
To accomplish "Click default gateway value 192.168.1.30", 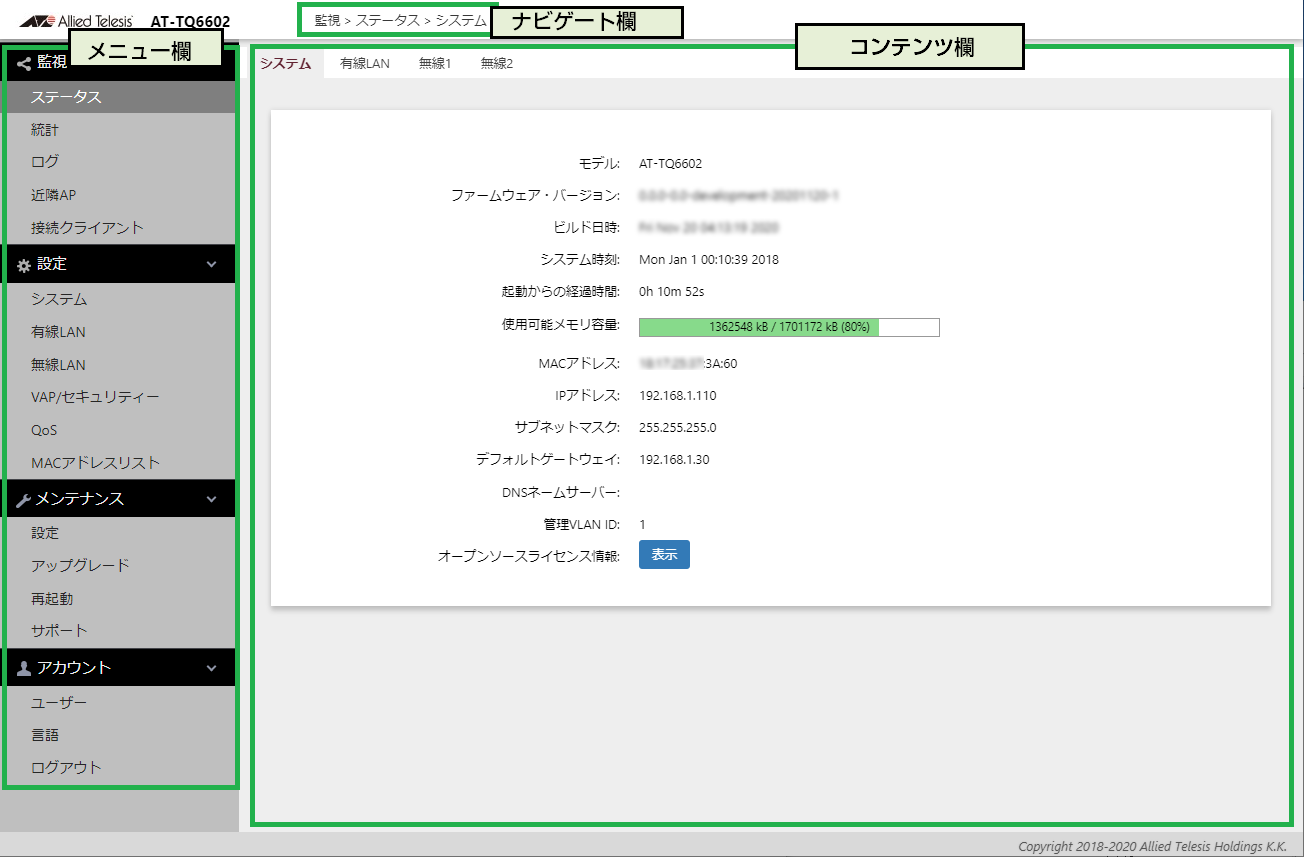I will [x=674, y=460].
